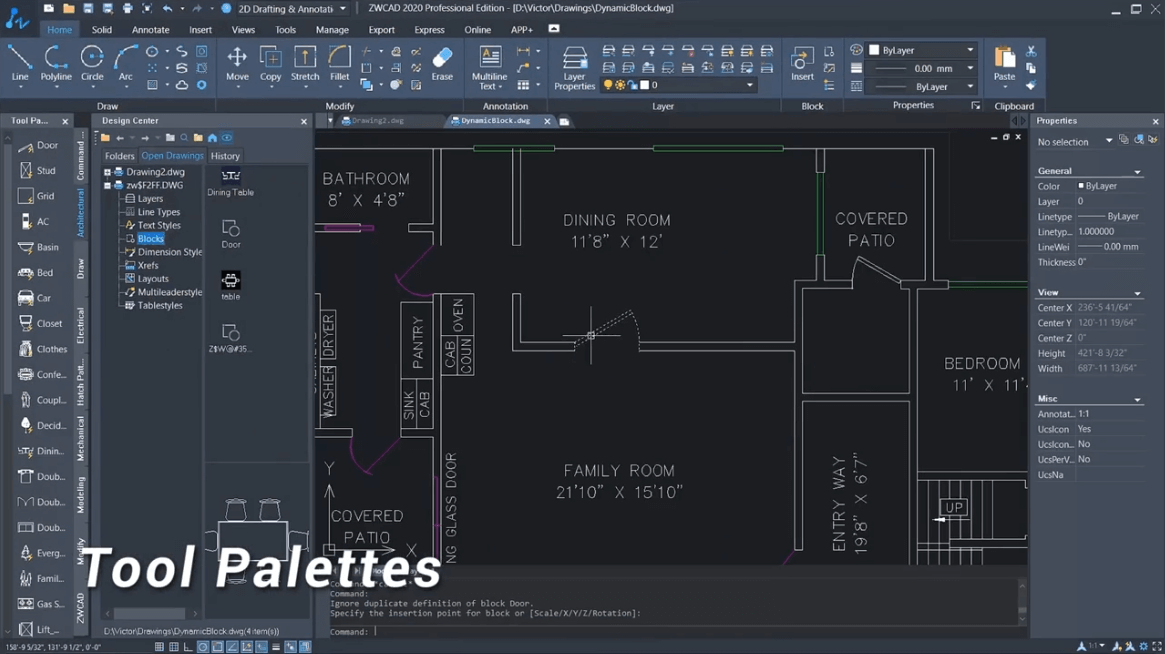Click the Save icon in title bar

pyautogui.click(x=88, y=8)
